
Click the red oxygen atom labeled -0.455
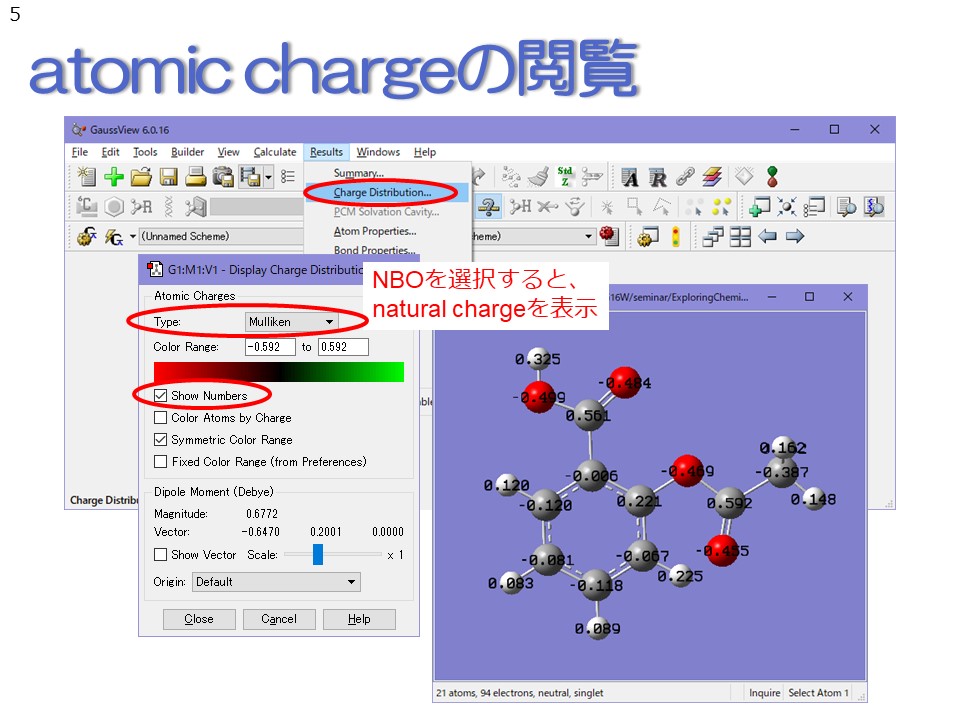pos(722,550)
